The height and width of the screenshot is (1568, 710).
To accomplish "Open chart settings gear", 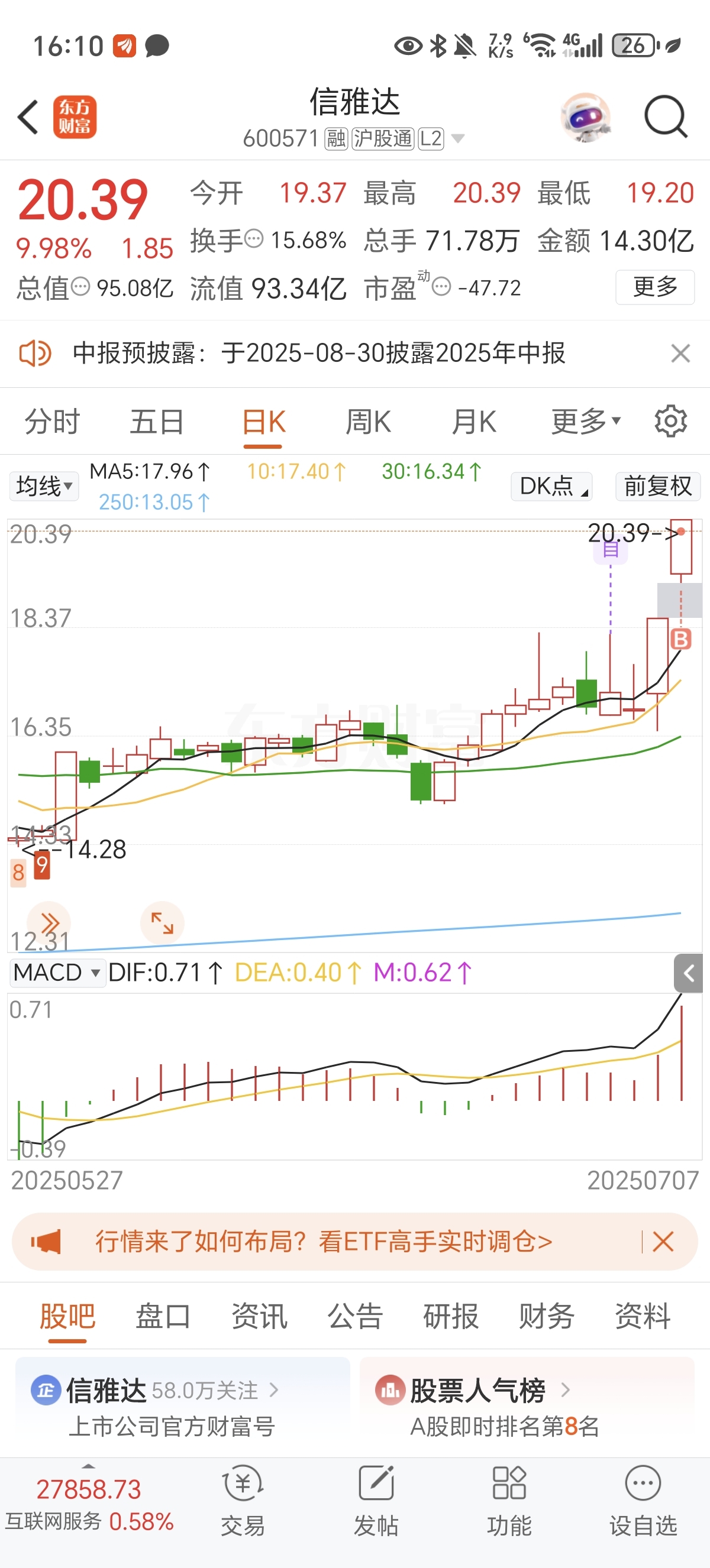I will 670,420.
